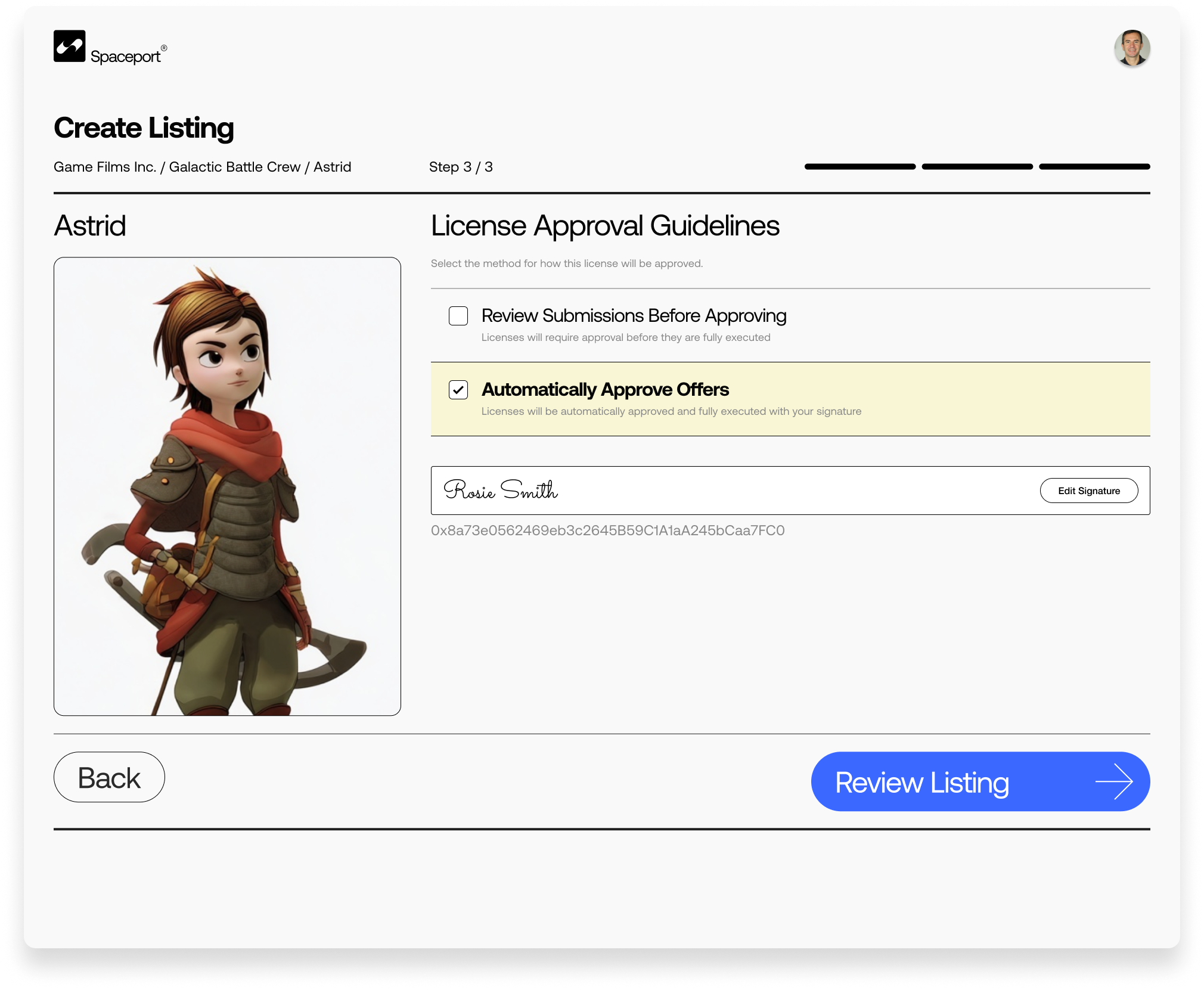This screenshot has height=990, width=1204.
Task: Open the profile avatar menu
Action: (1132, 49)
